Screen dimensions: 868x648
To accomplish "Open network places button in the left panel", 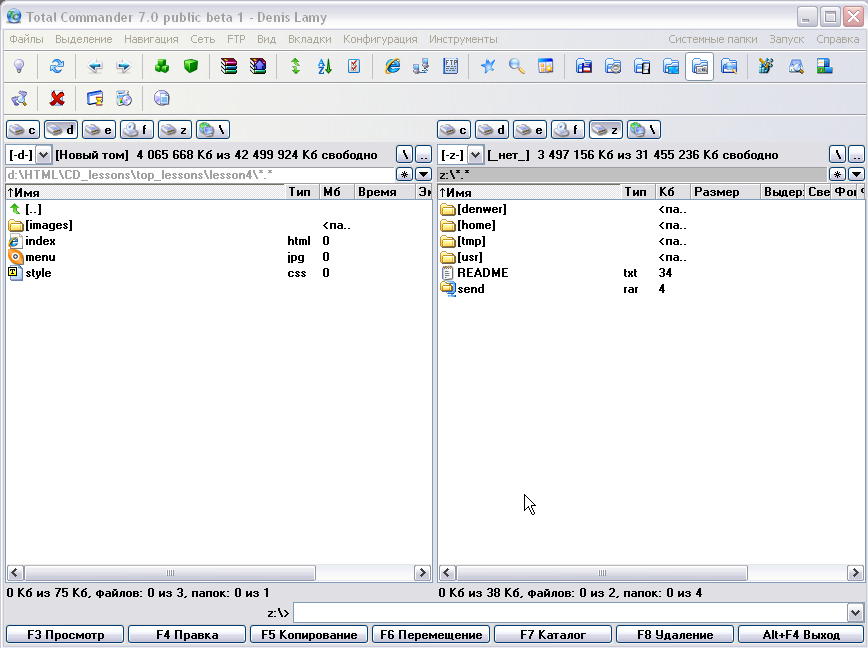I will coord(213,130).
